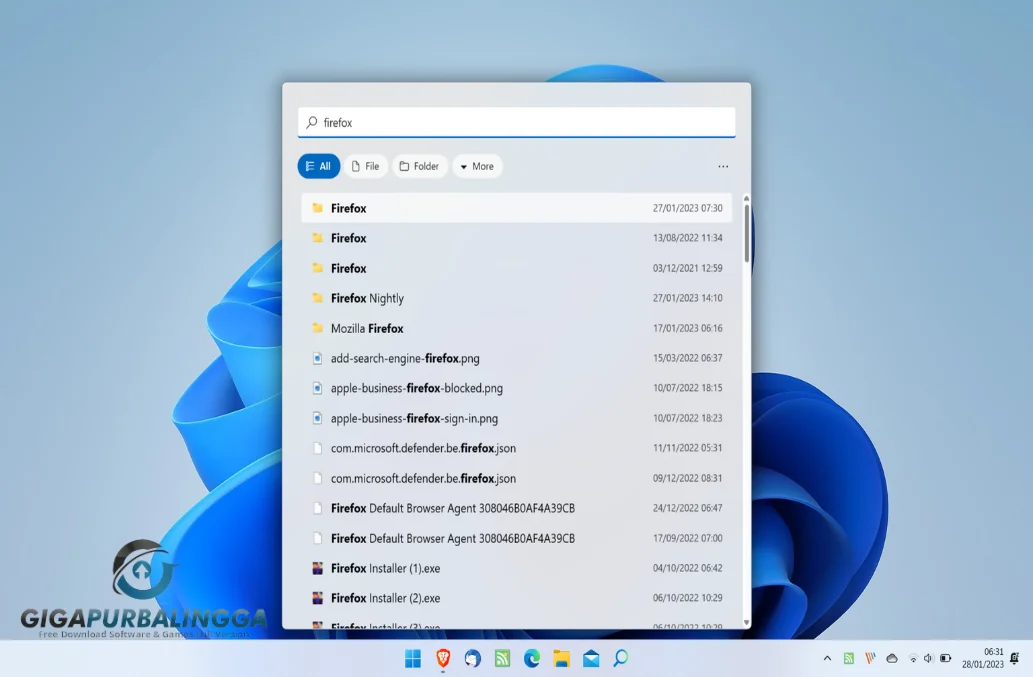Open the clock and date flyout

[983, 658]
